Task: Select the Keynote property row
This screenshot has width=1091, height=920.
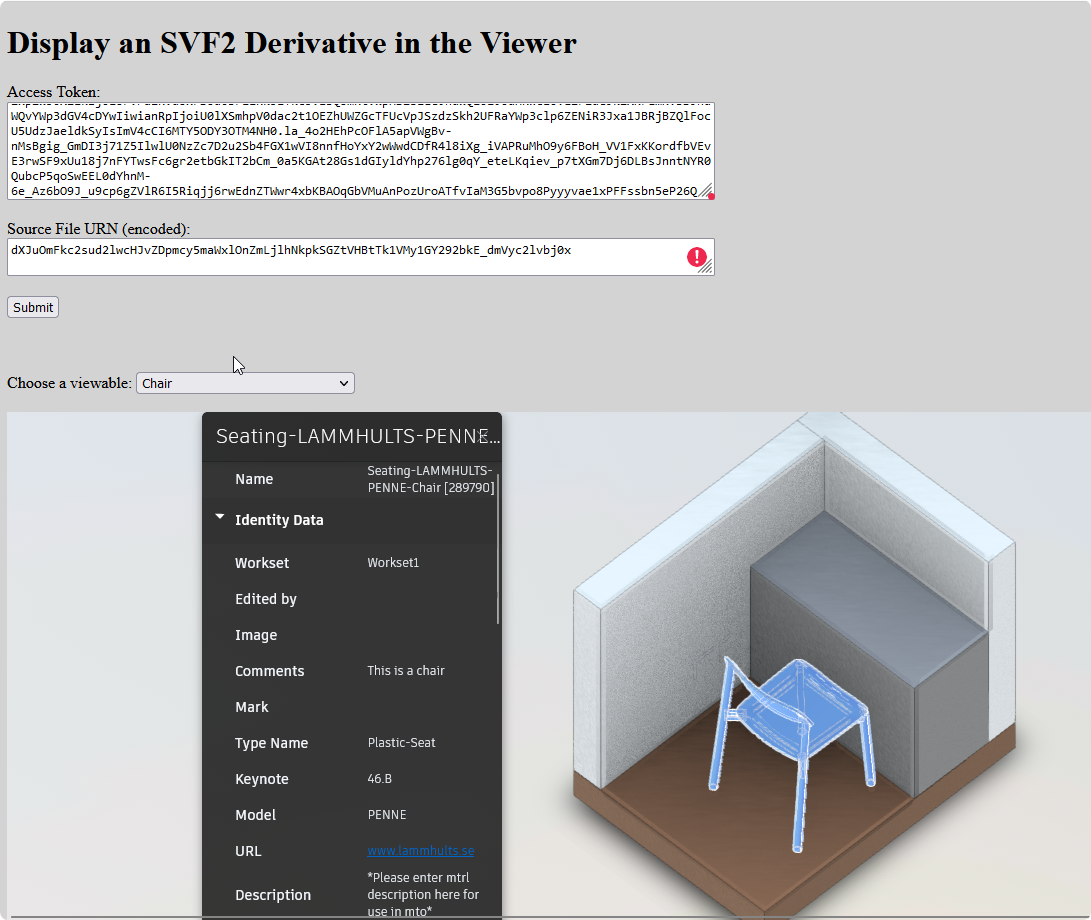Action: click(350, 779)
